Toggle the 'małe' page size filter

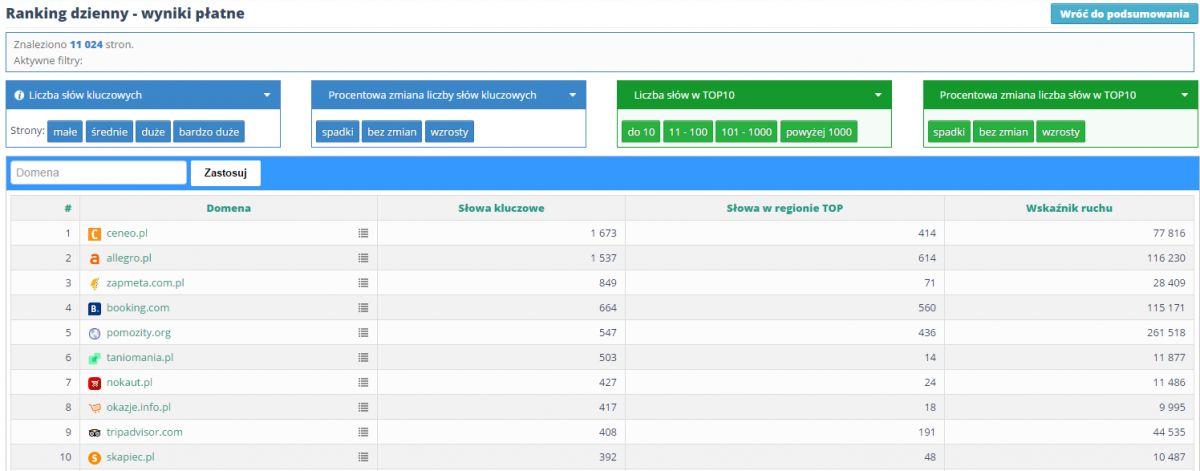(66, 132)
